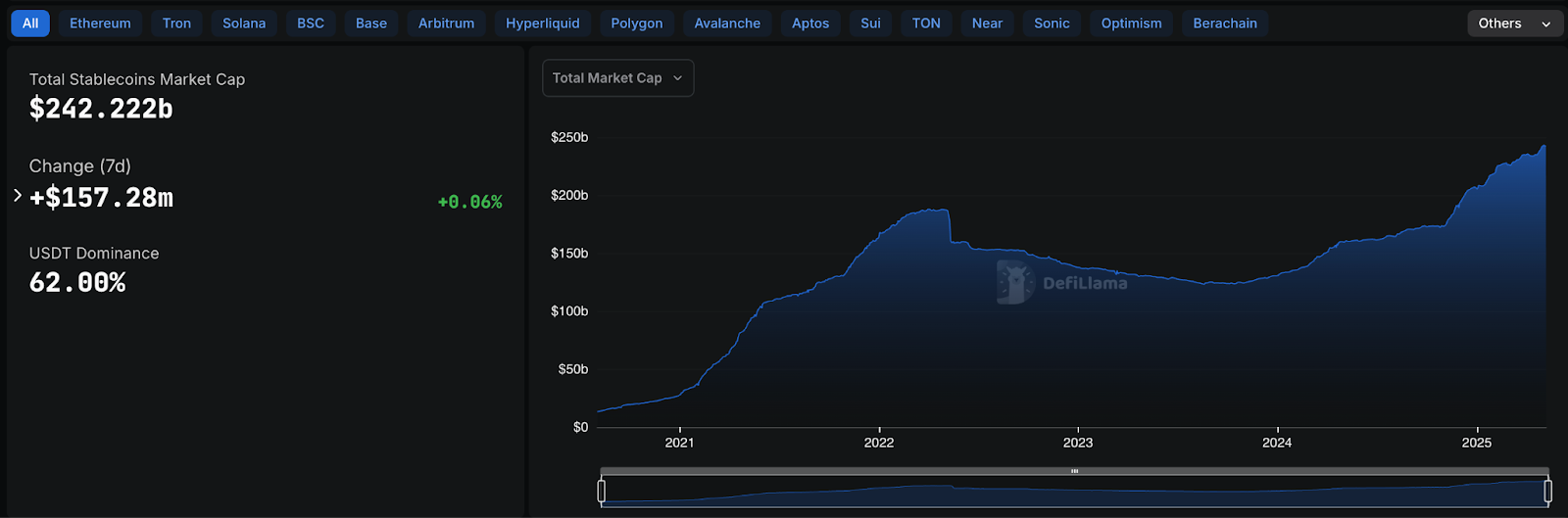Screen dimensions: 1568x518
Task: Click the $50b y-axis label
Action: [x=573, y=369]
